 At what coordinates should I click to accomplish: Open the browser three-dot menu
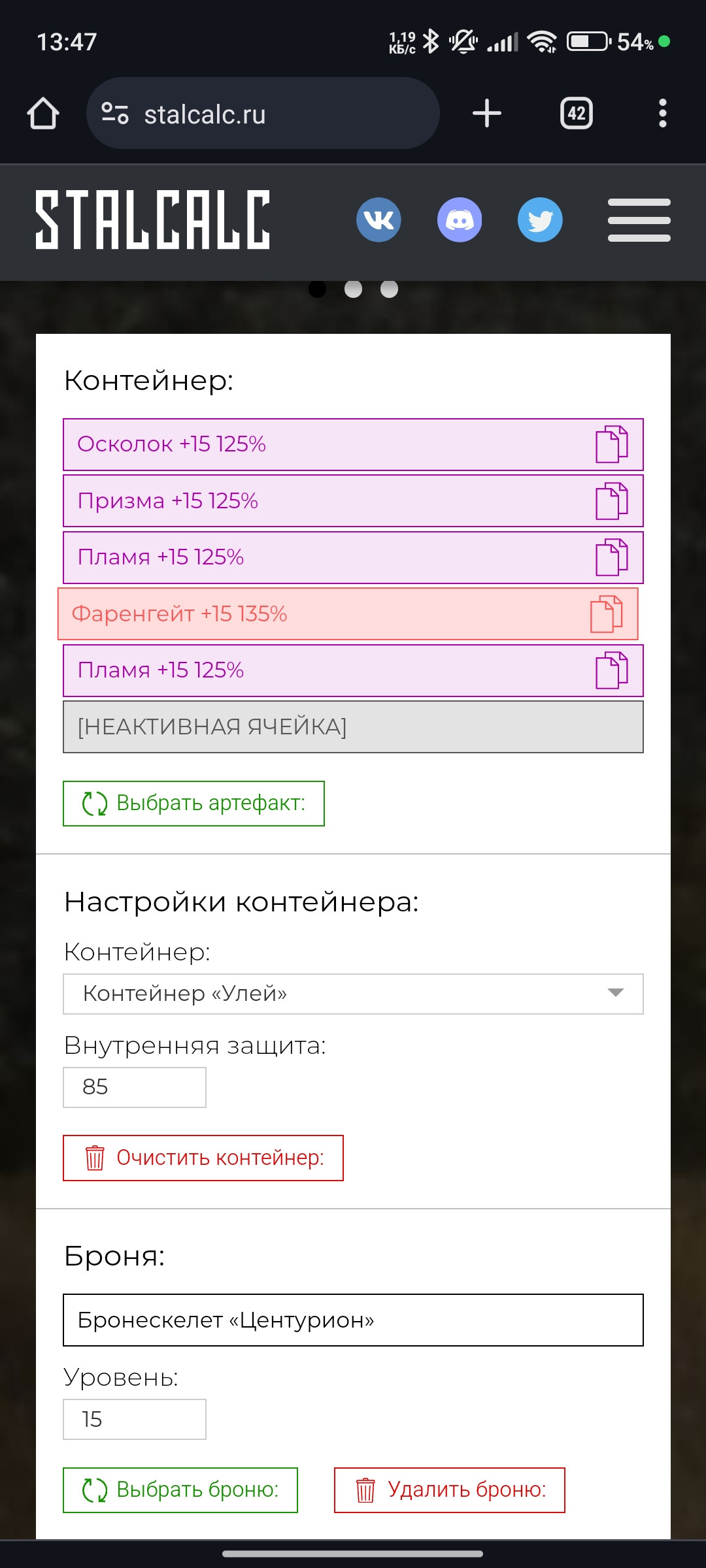point(663,113)
